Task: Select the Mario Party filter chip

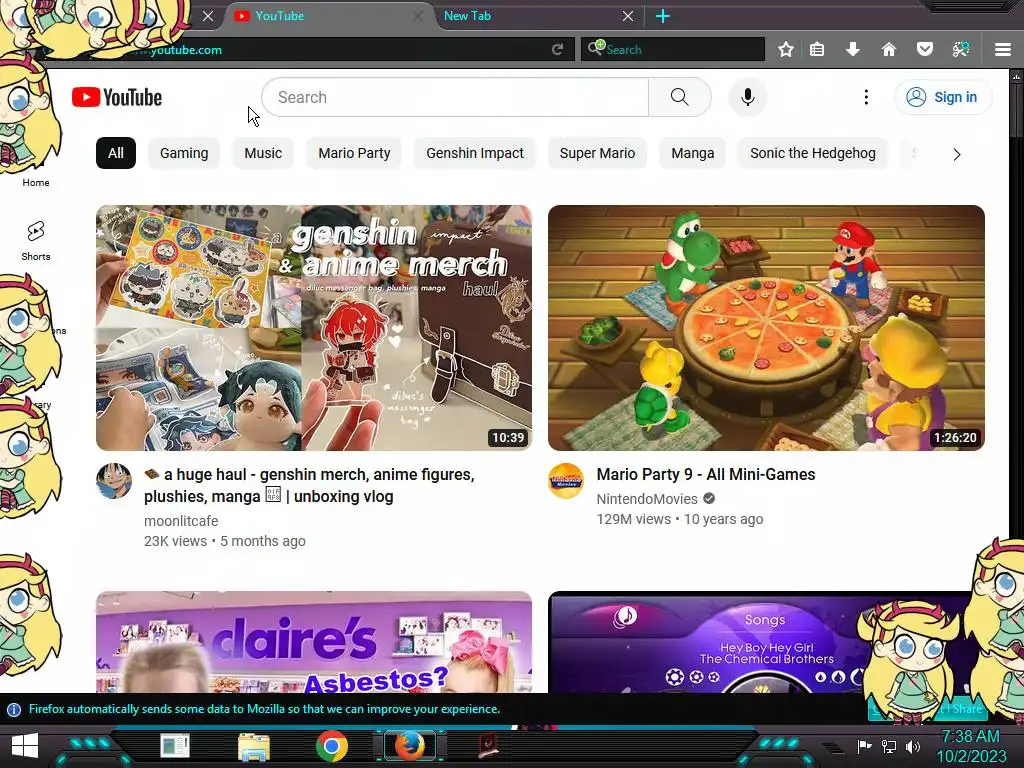Action: (354, 153)
